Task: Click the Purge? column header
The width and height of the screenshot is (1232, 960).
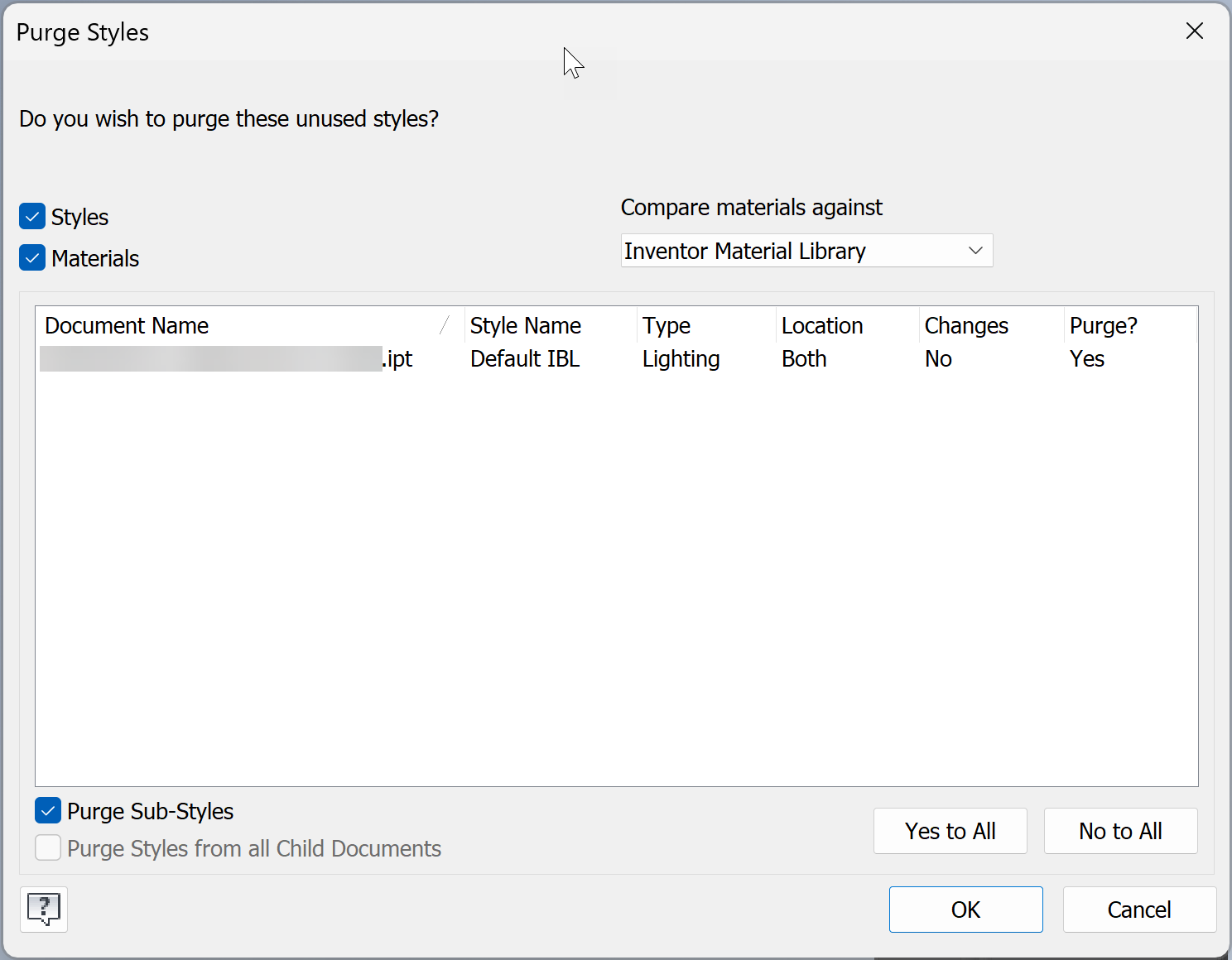Action: click(1103, 326)
